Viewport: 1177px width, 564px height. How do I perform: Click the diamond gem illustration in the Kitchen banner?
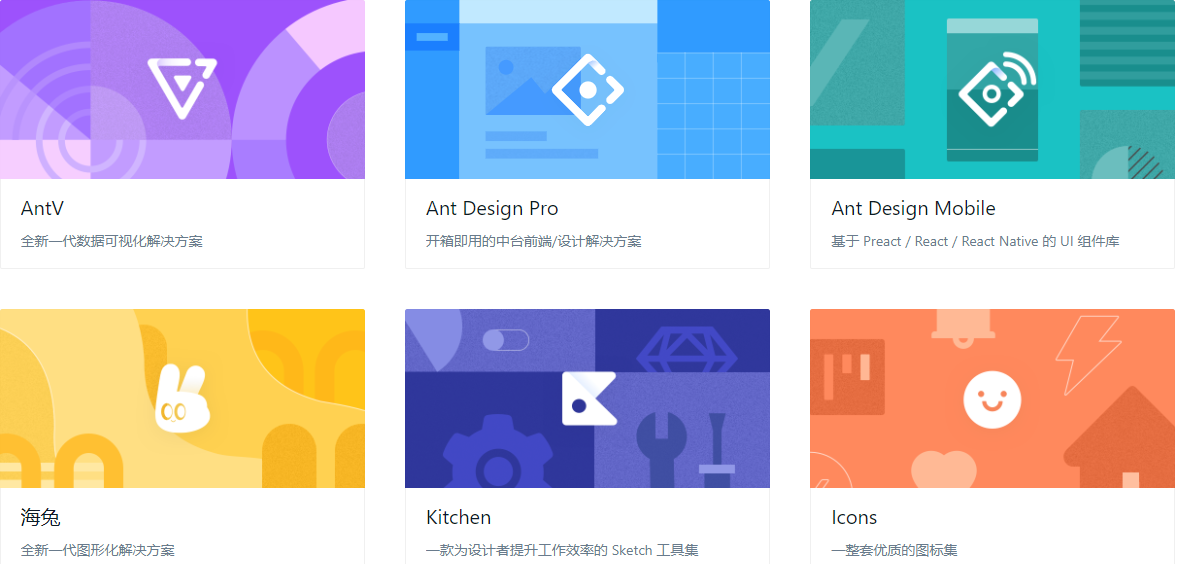[685, 348]
